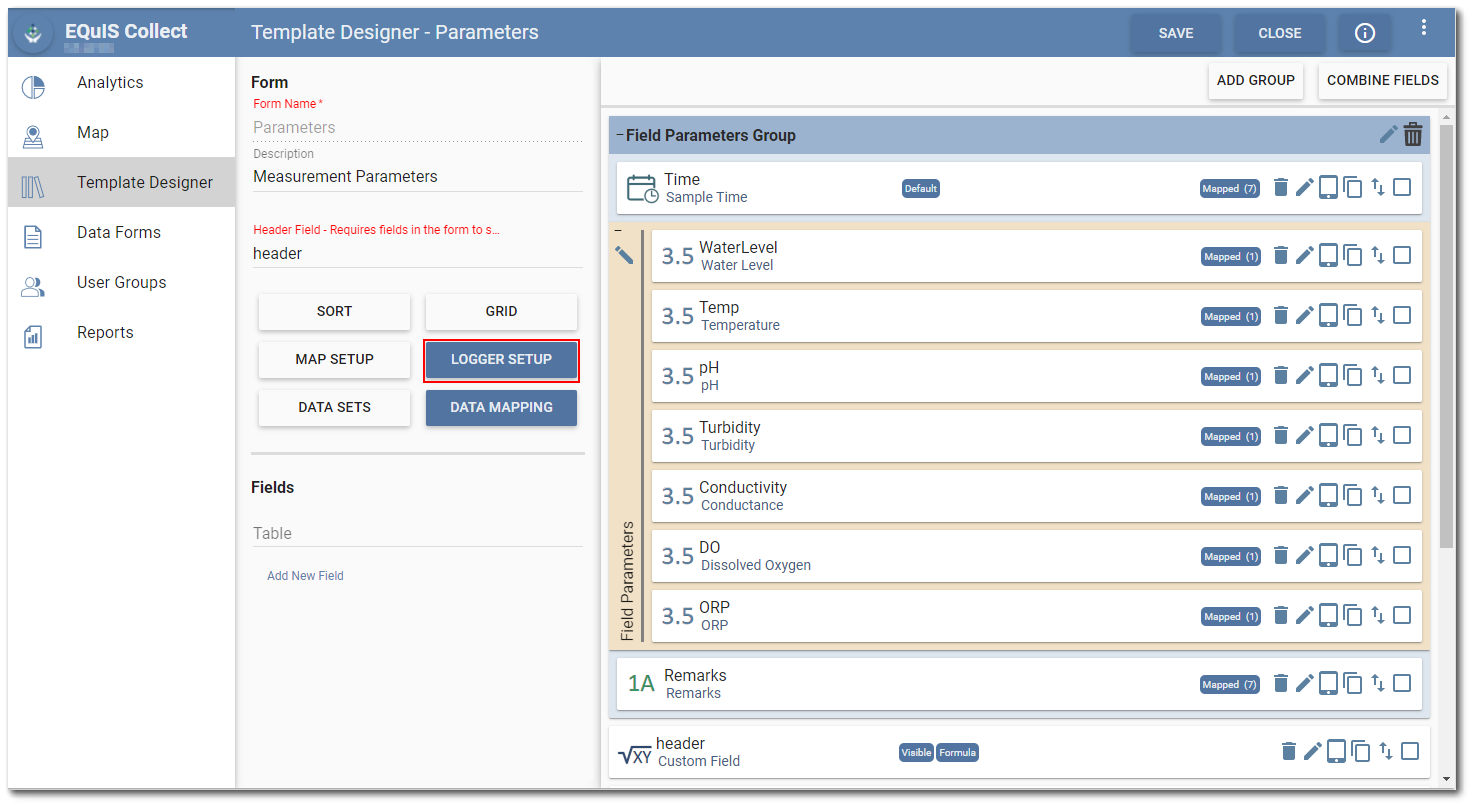
Task: Open device preview icon for Temp field
Action: pos(1328,316)
